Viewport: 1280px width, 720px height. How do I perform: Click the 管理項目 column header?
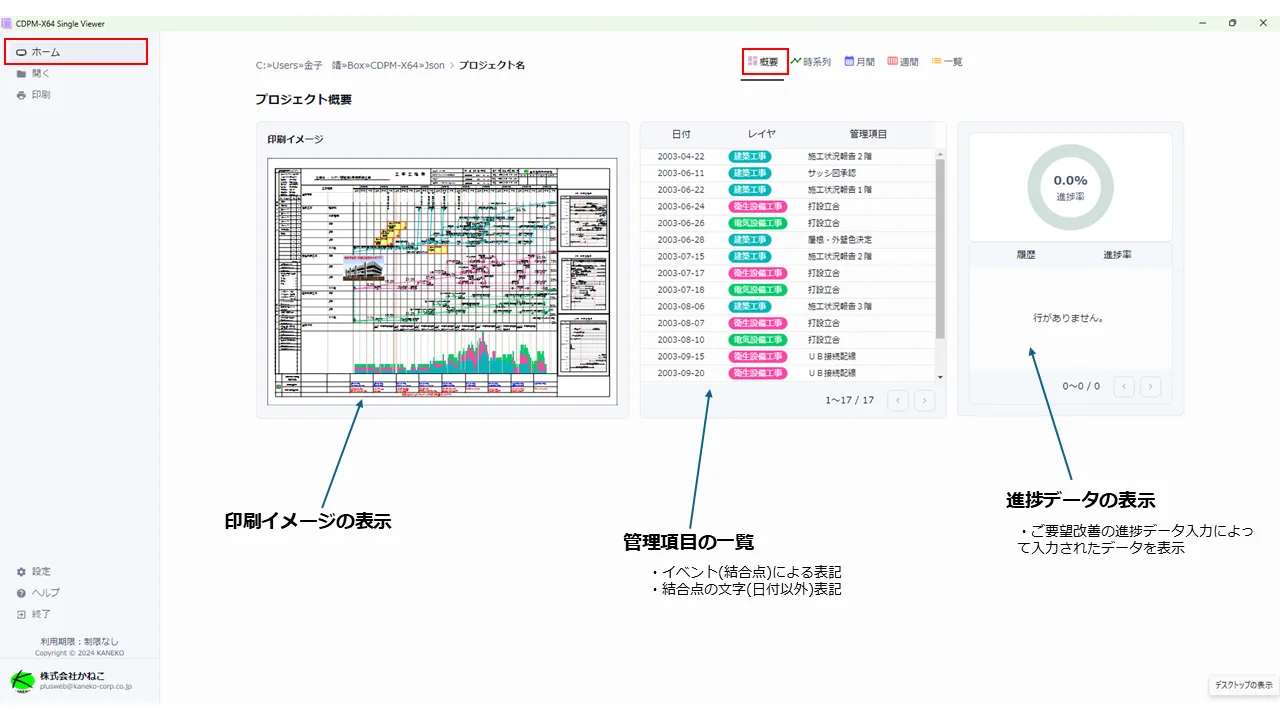[868, 134]
